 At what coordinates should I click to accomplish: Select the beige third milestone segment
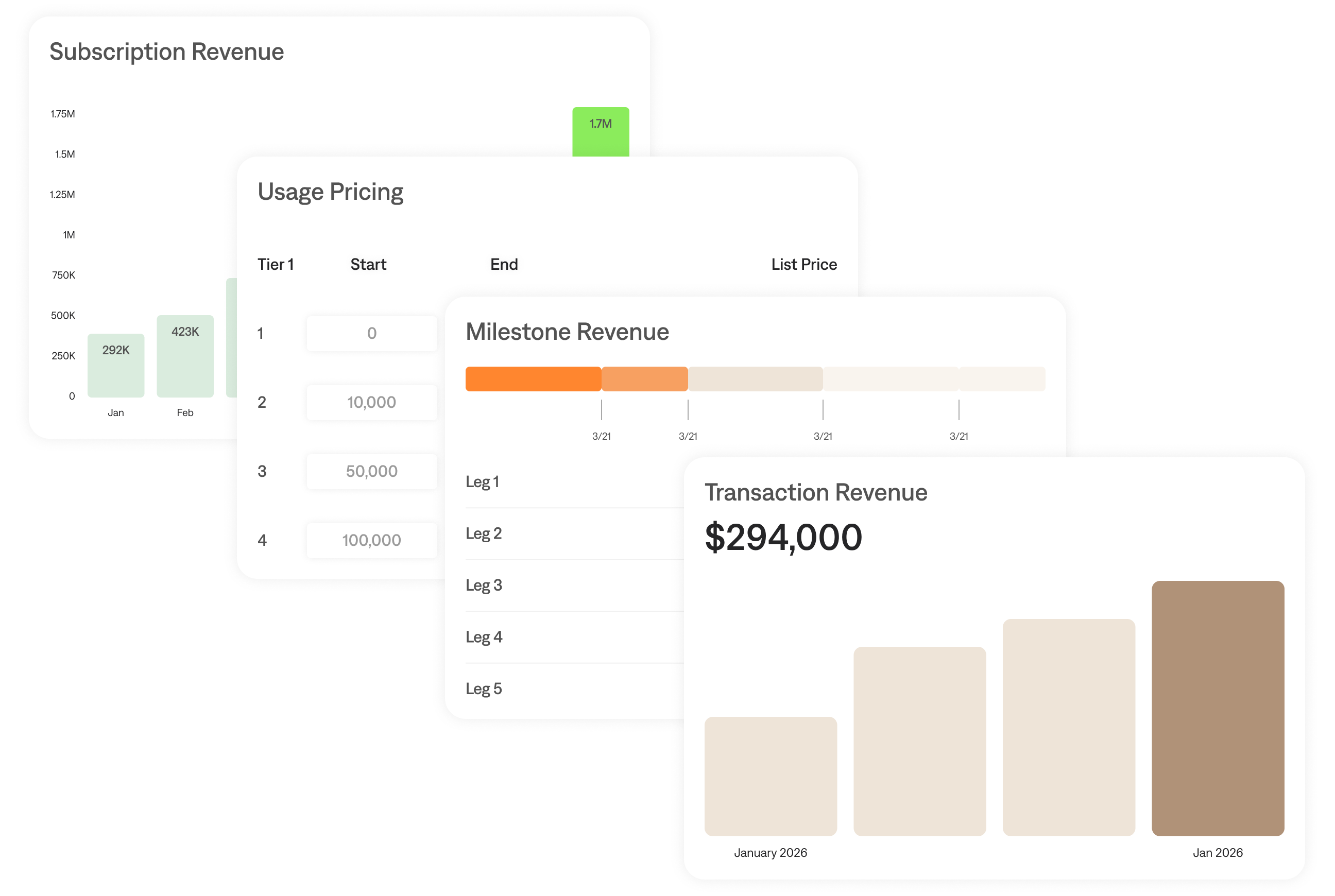[x=756, y=379]
